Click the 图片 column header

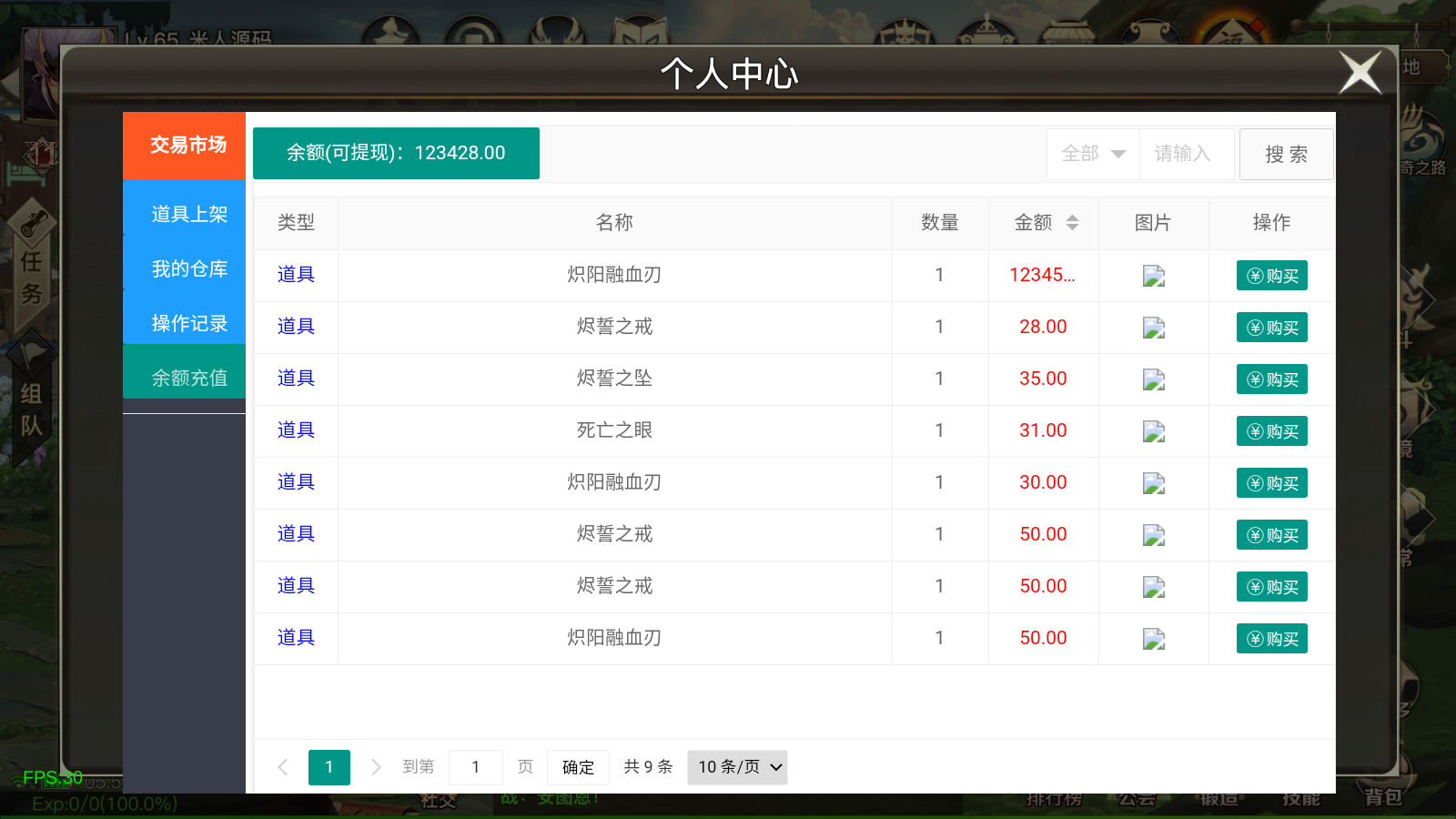click(1153, 223)
